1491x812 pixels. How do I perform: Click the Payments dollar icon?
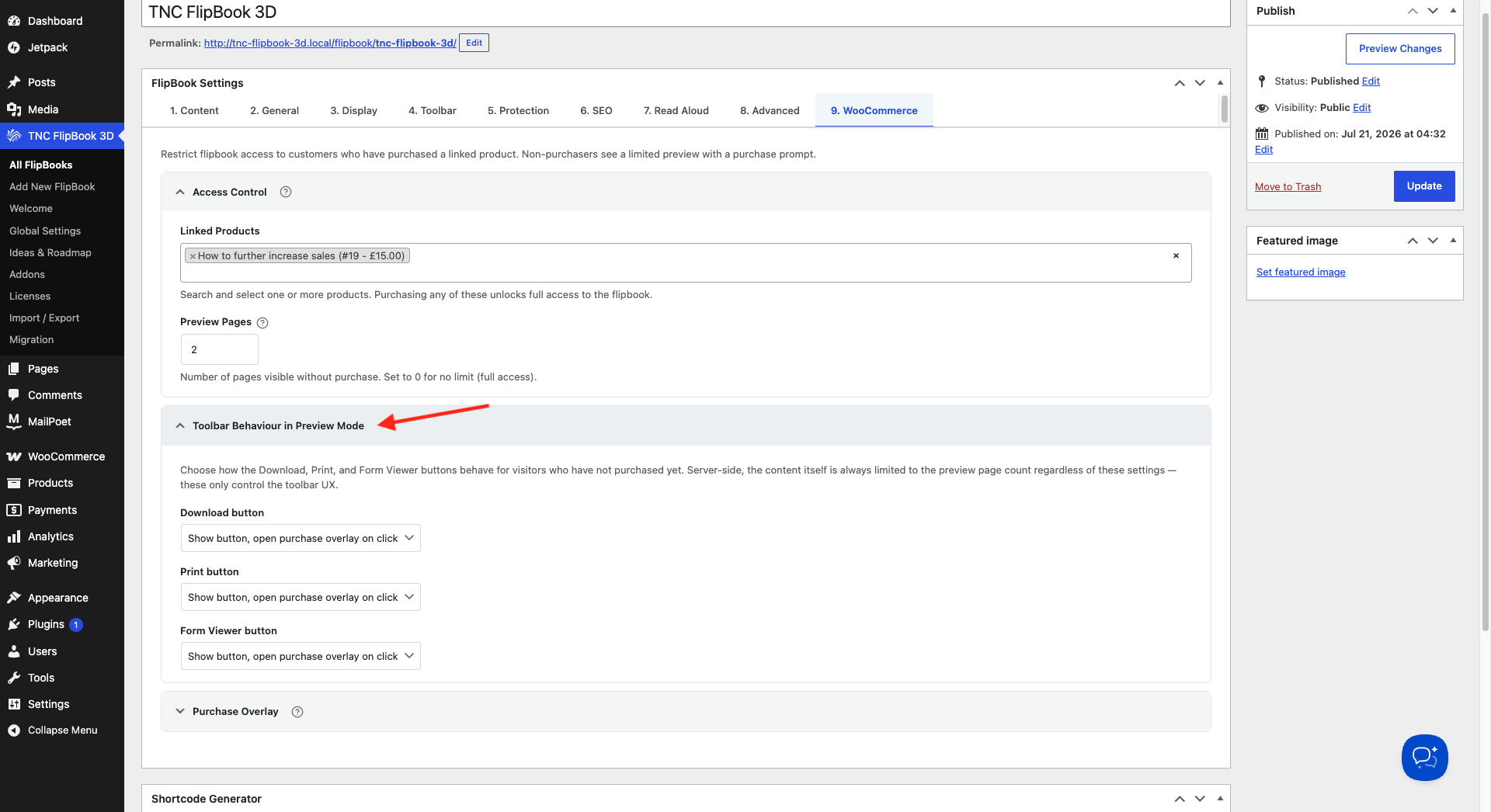(x=14, y=510)
